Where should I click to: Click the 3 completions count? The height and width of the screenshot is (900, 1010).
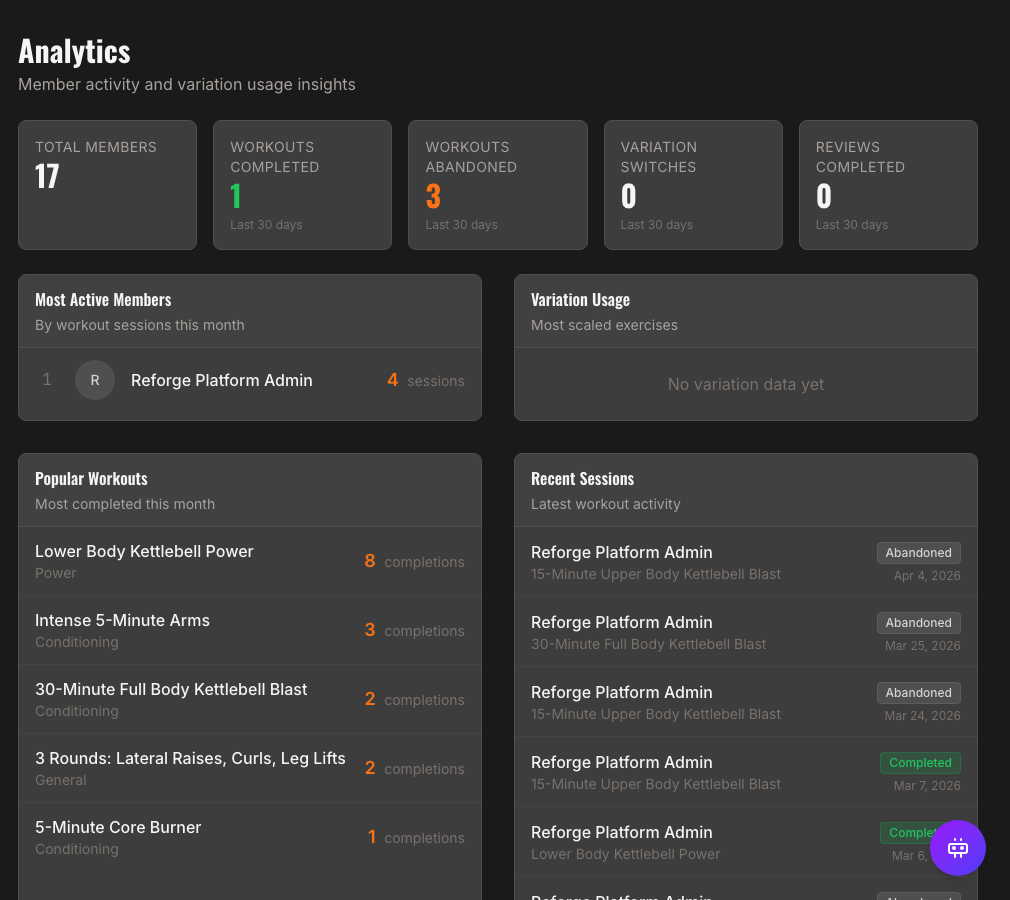[414, 630]
